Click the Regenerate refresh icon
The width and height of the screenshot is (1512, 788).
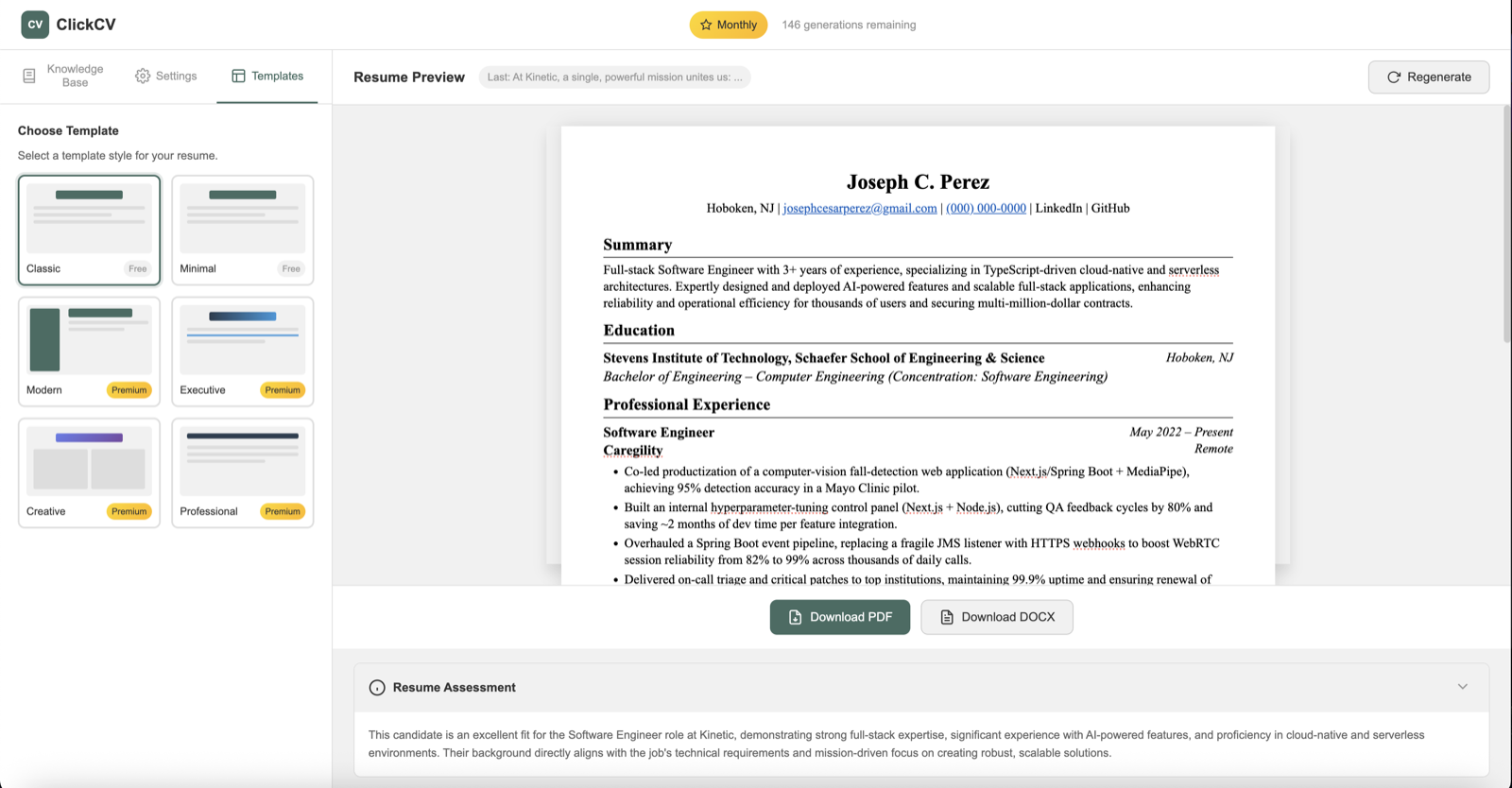(x=1393, y=77)
